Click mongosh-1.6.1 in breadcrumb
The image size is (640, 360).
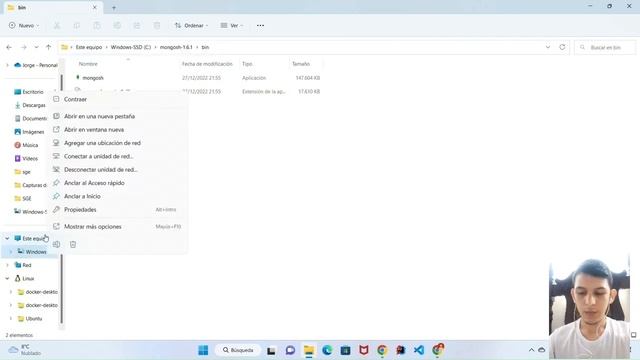pos(176,47)
